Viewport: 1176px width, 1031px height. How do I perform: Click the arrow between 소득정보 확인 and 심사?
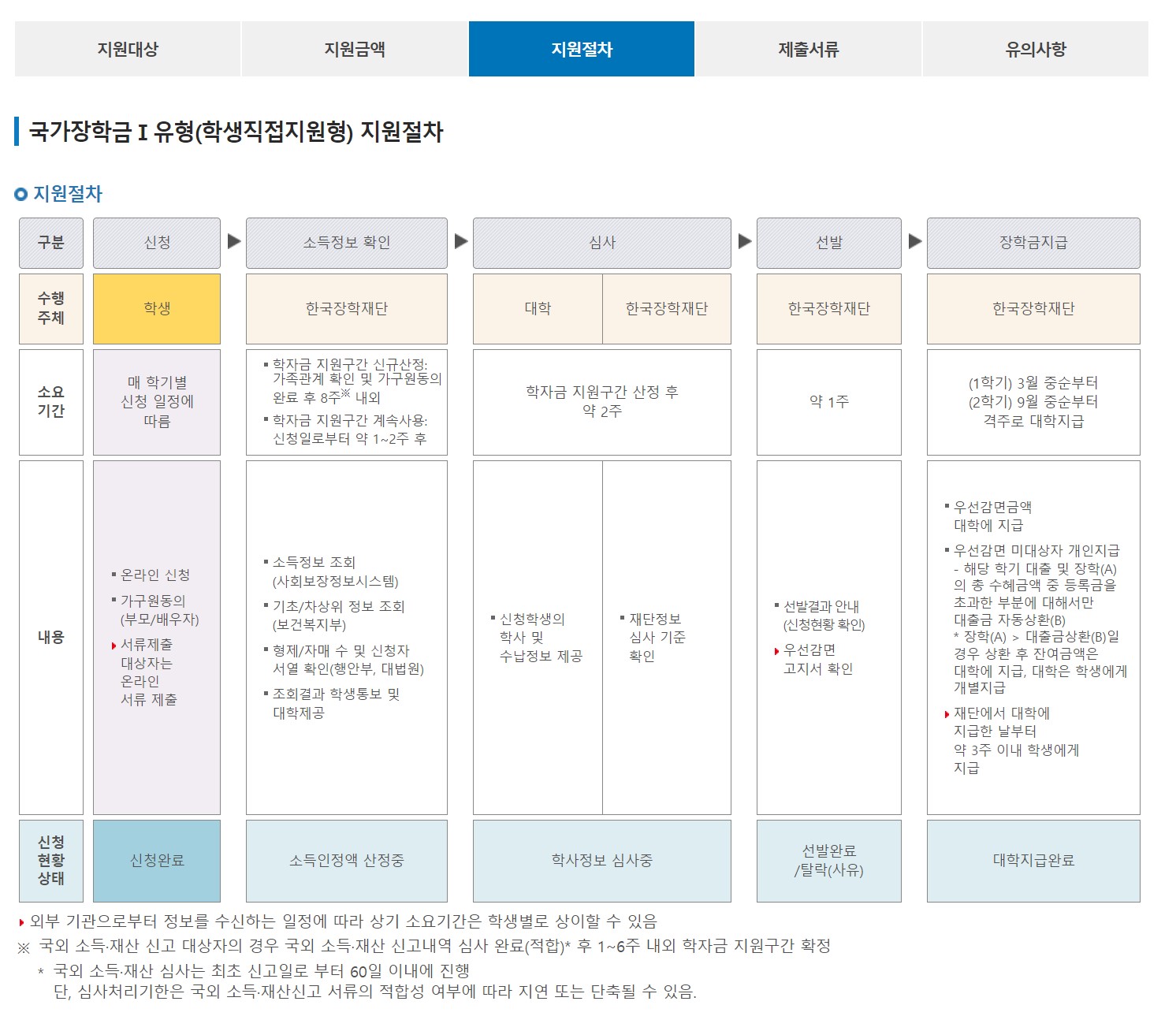(x=460, y=243)
